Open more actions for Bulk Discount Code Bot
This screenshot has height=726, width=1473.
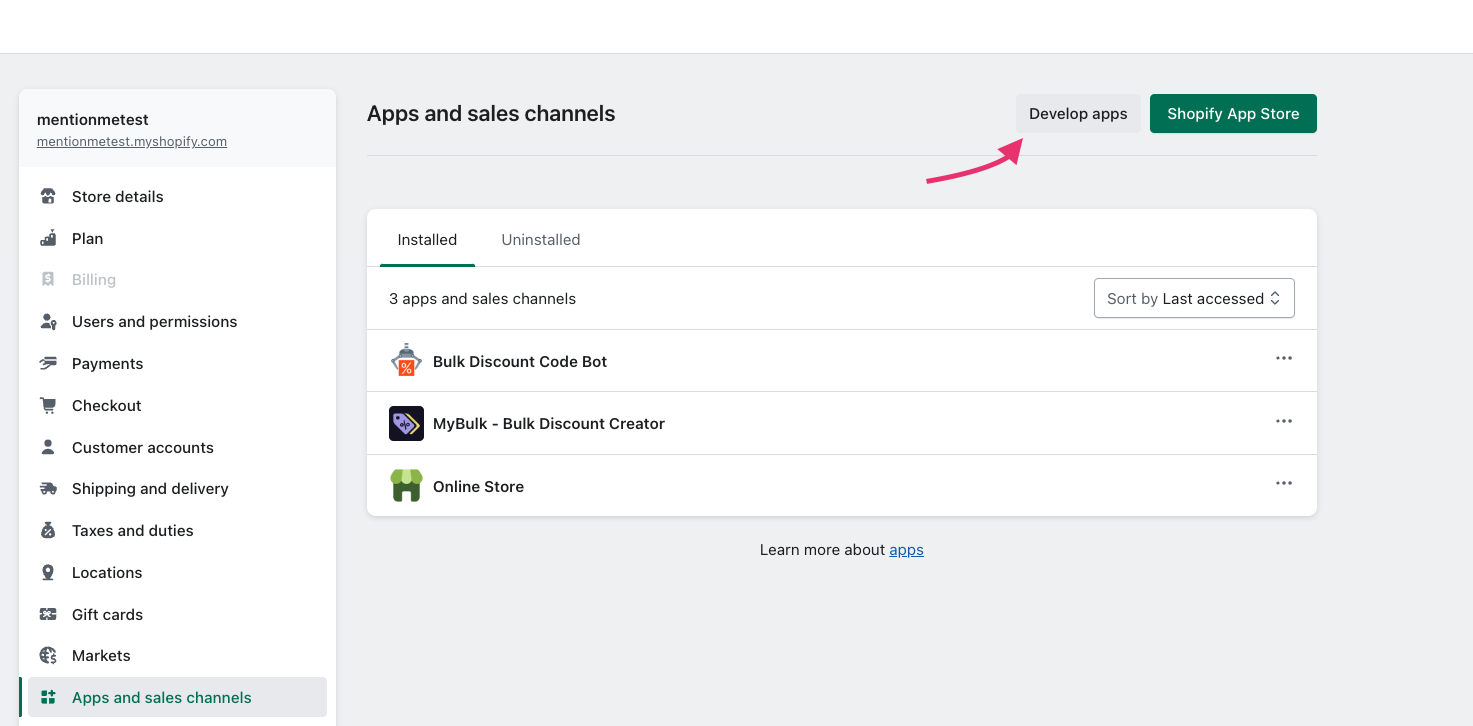[1284, 359]
